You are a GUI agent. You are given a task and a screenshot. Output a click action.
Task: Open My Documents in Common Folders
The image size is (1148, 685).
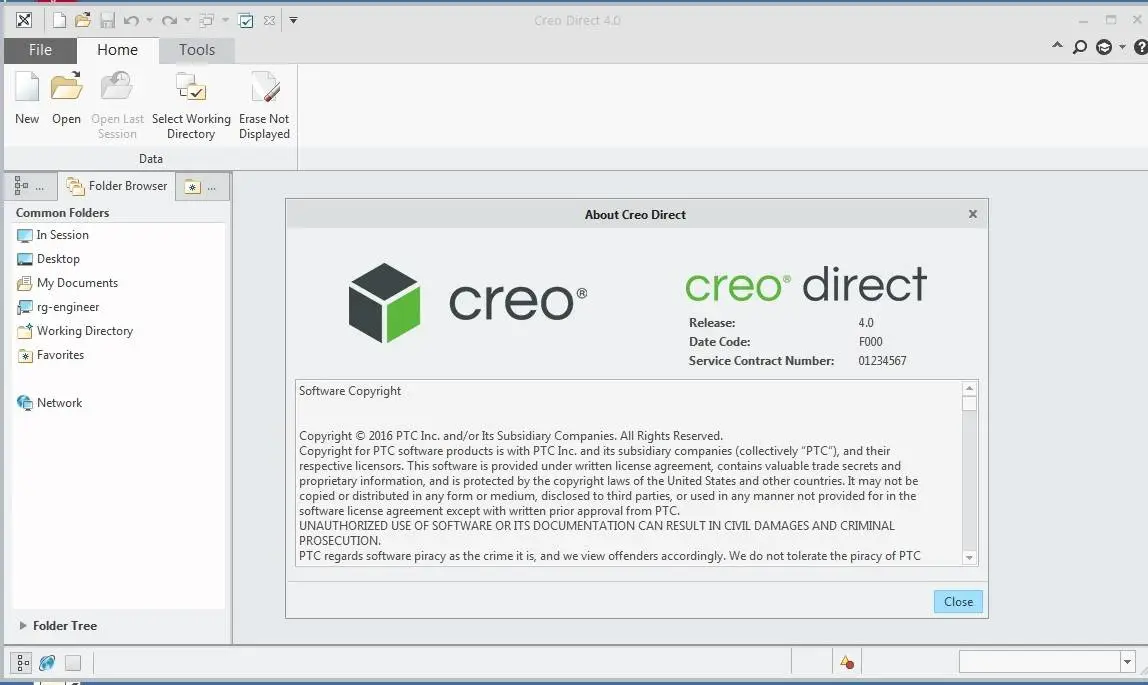click(x=67, y=283)
